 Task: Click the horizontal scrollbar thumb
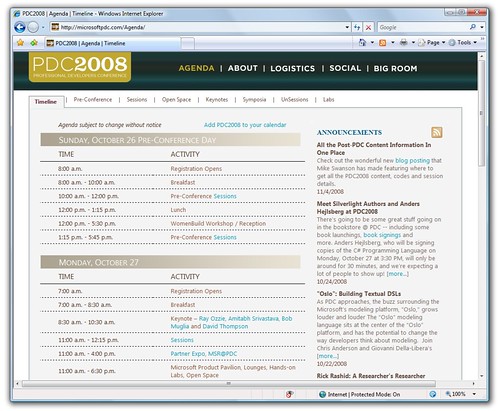tap(228, 384)
